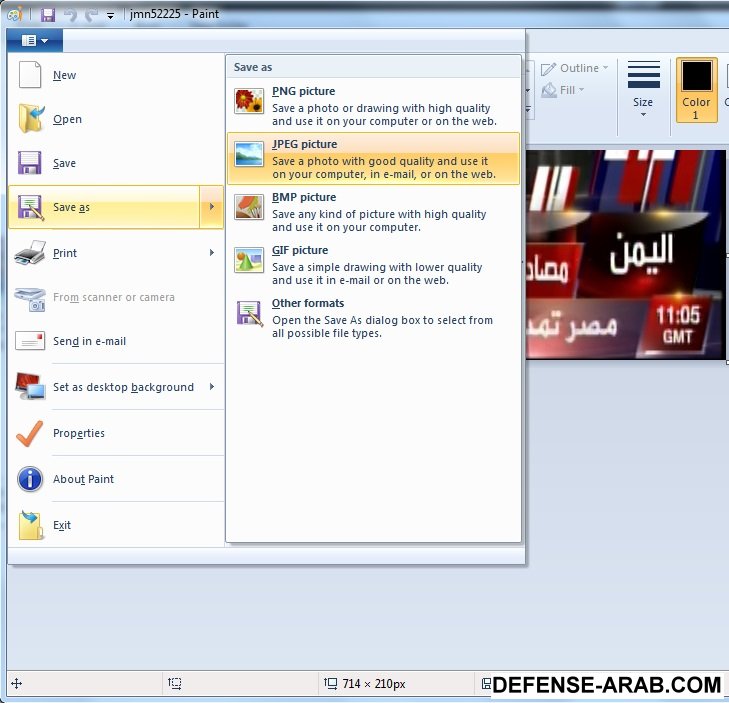Open the Size dropdown in the ribbon

click(x=643, y=90)
